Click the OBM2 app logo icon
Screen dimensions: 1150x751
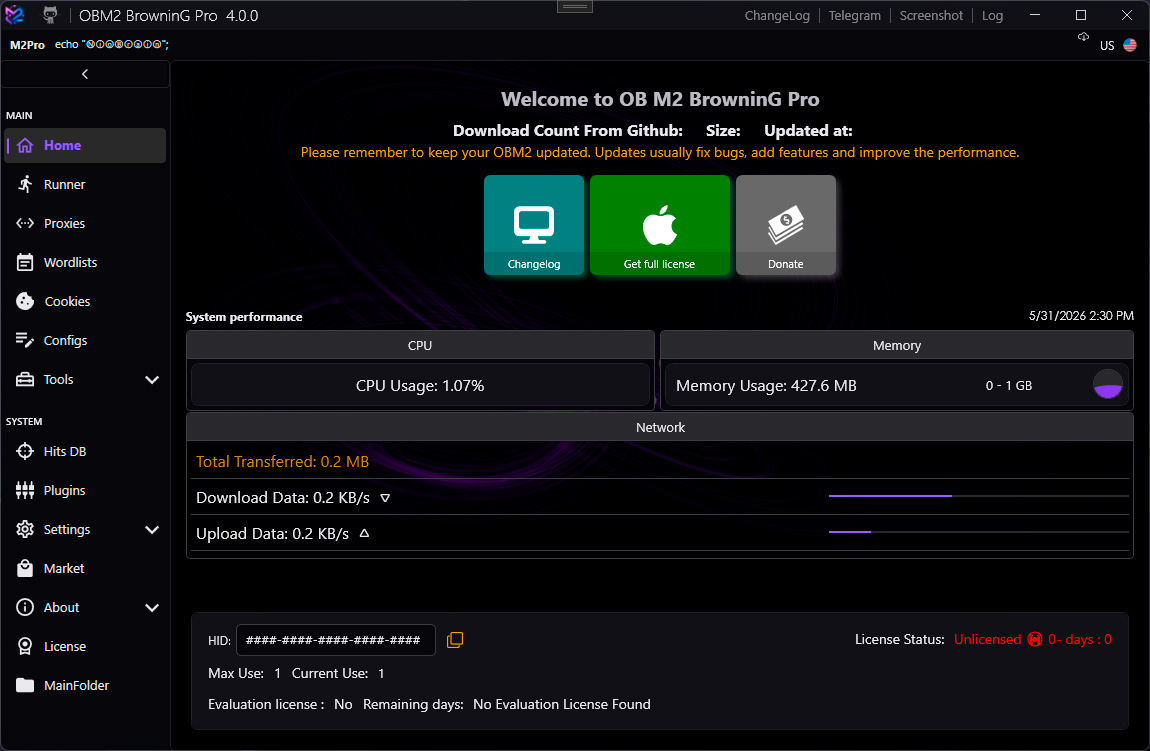point(15,15)
